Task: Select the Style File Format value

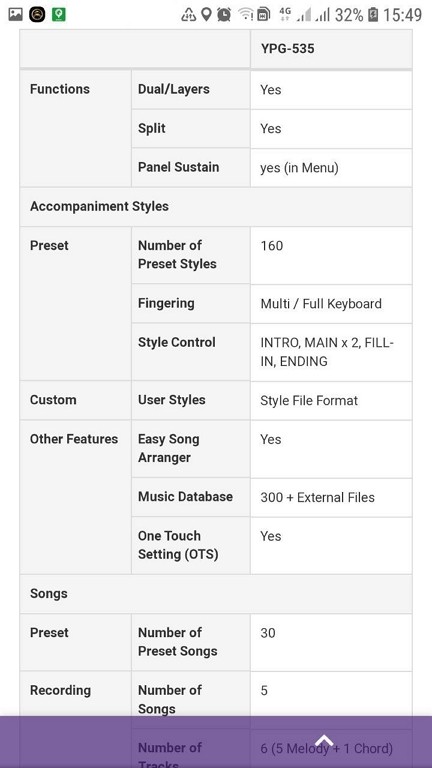Action: coord(309,401)
